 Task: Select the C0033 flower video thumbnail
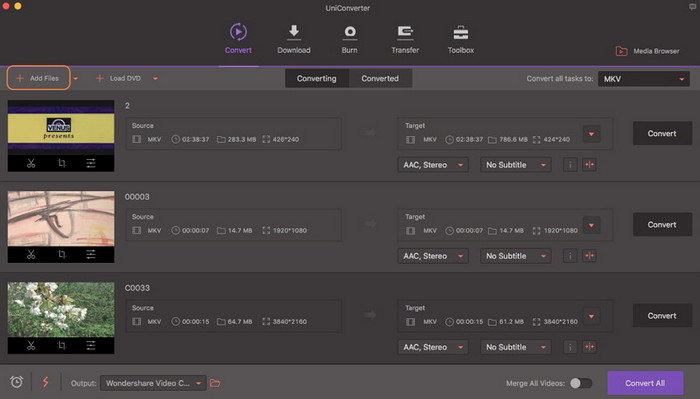61,309
